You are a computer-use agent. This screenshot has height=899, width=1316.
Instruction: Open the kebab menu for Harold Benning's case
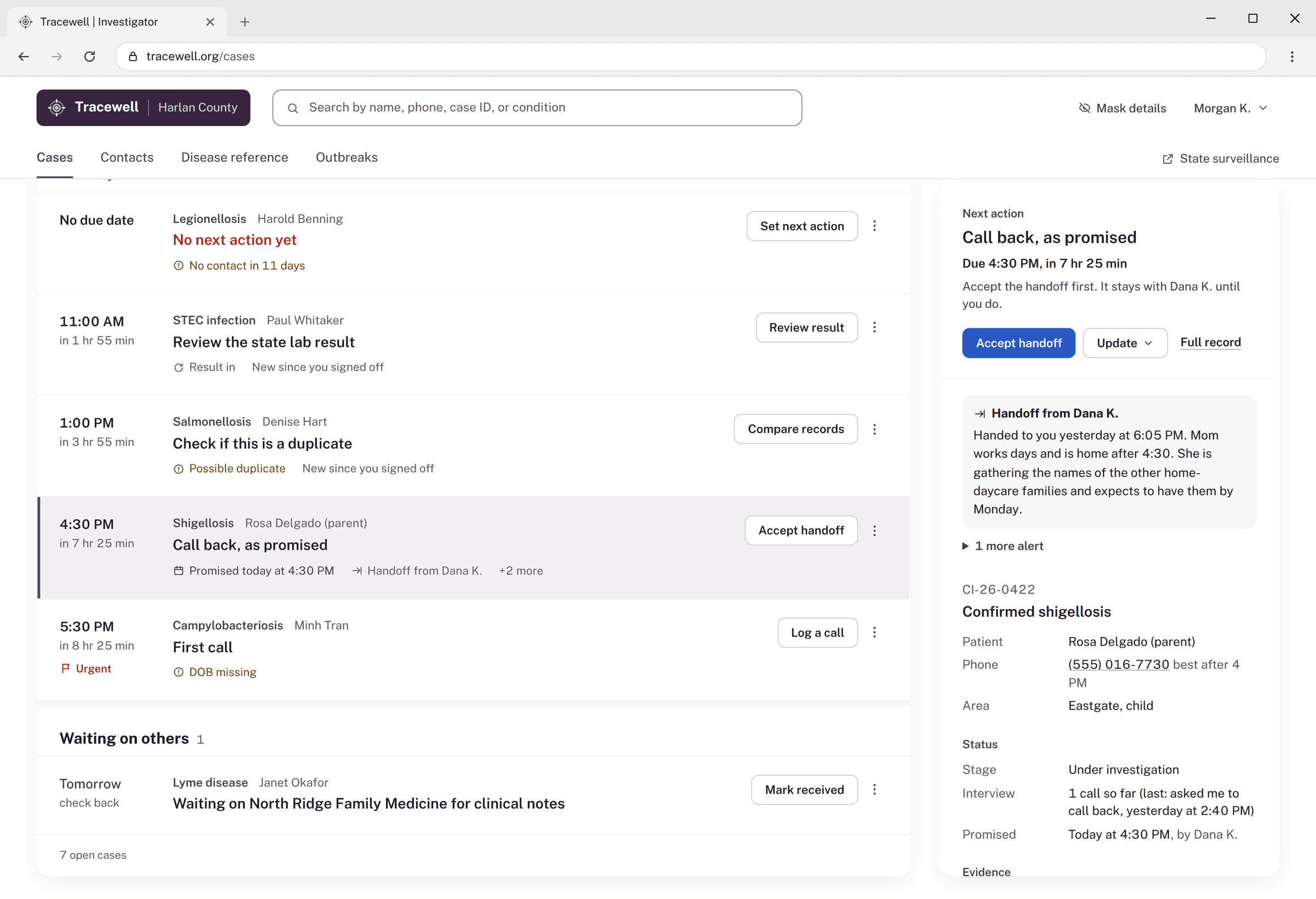coord(874,226)
